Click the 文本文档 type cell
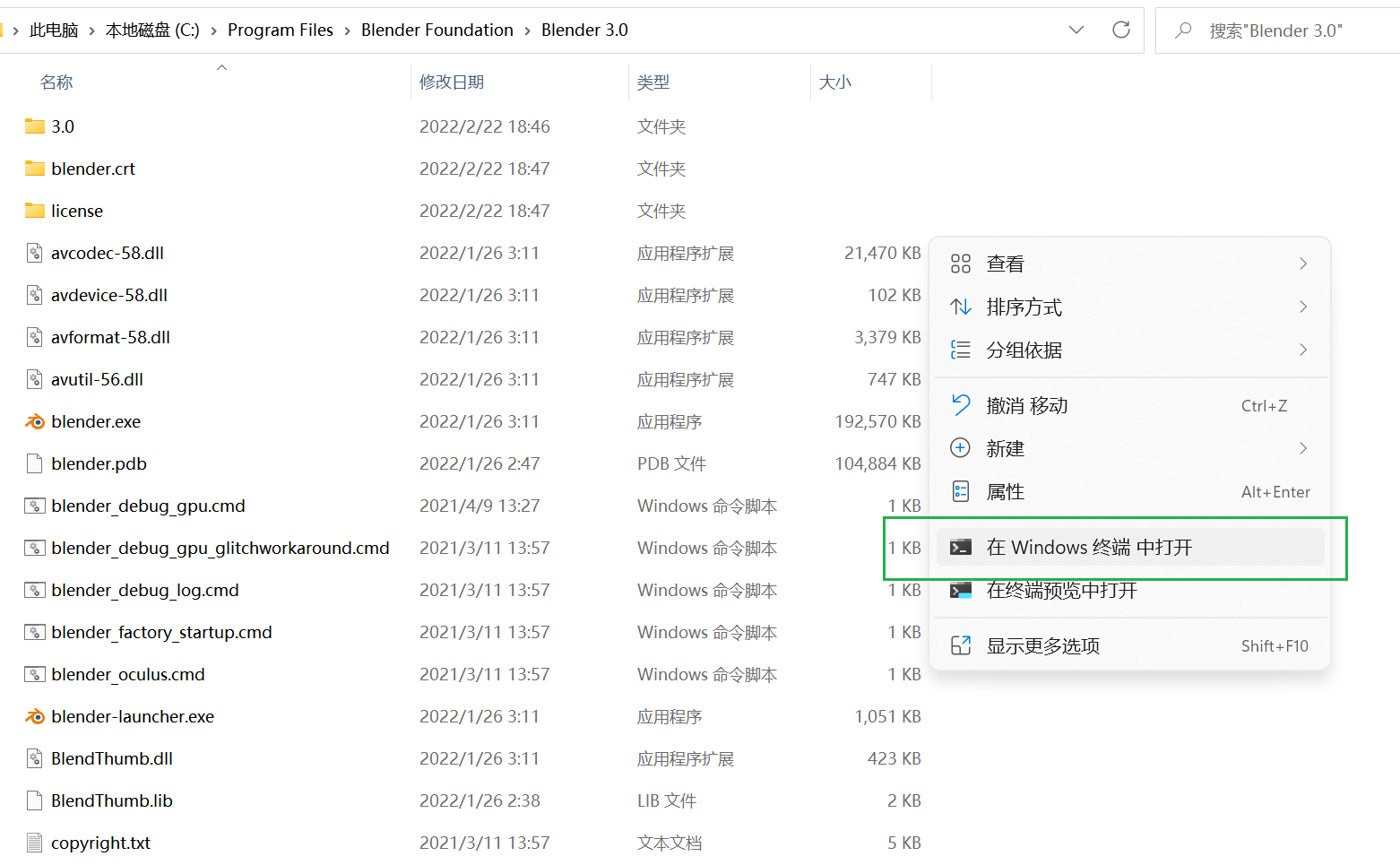Screen dimensions: 1400x865 click(x=670, y=843)
